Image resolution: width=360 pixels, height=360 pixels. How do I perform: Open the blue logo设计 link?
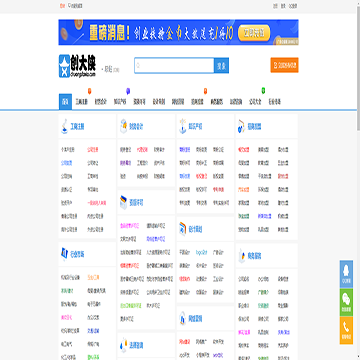(x=201, y=252)
